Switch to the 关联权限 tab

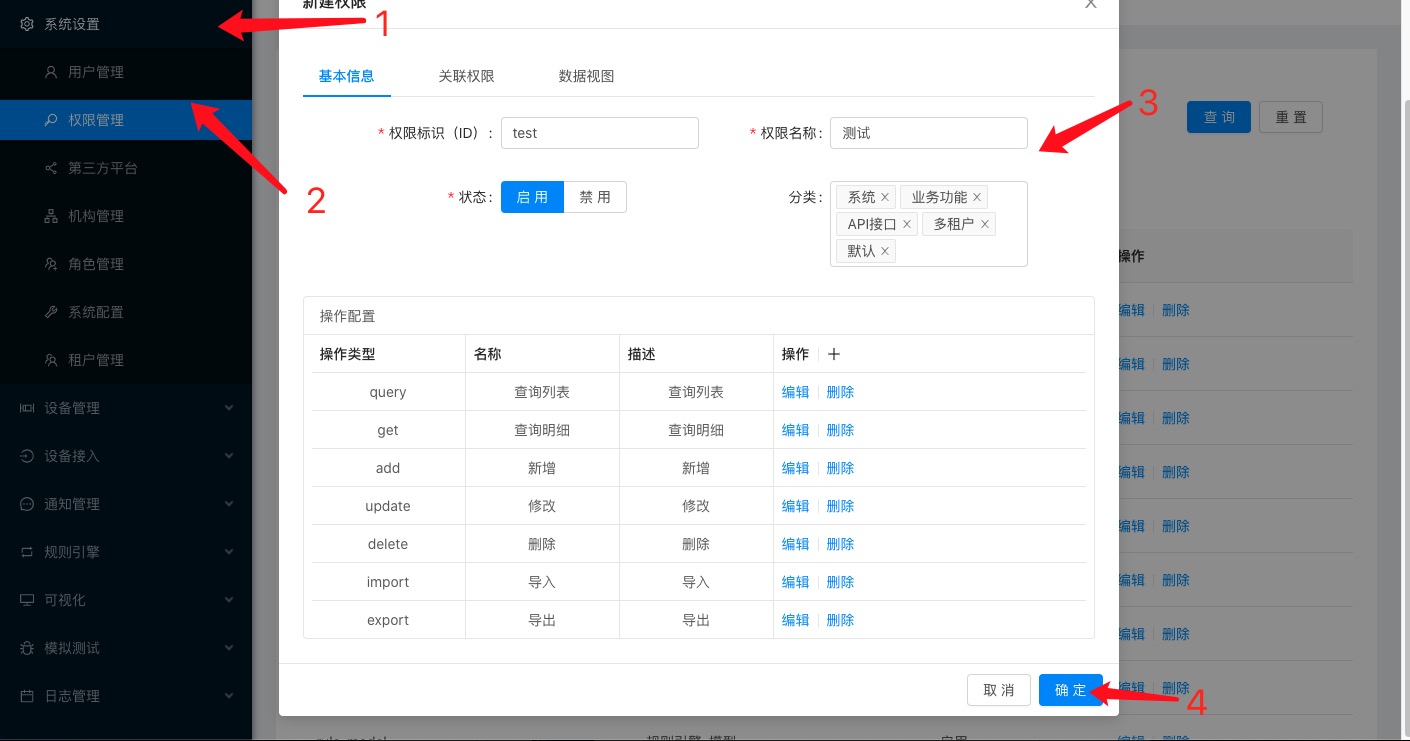point(466,76)
